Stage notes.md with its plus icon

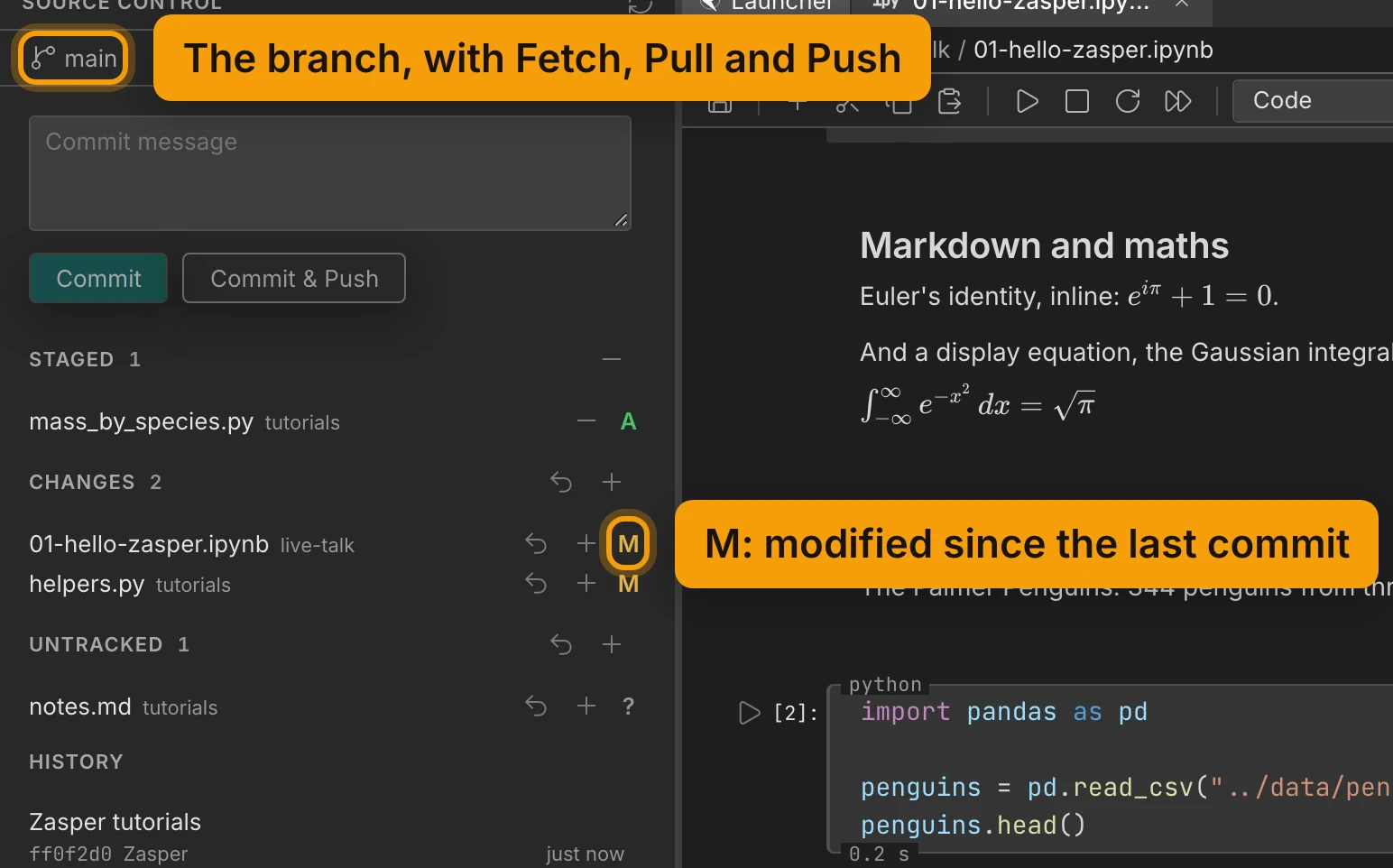pyautogui.click(x=586, y=706)
